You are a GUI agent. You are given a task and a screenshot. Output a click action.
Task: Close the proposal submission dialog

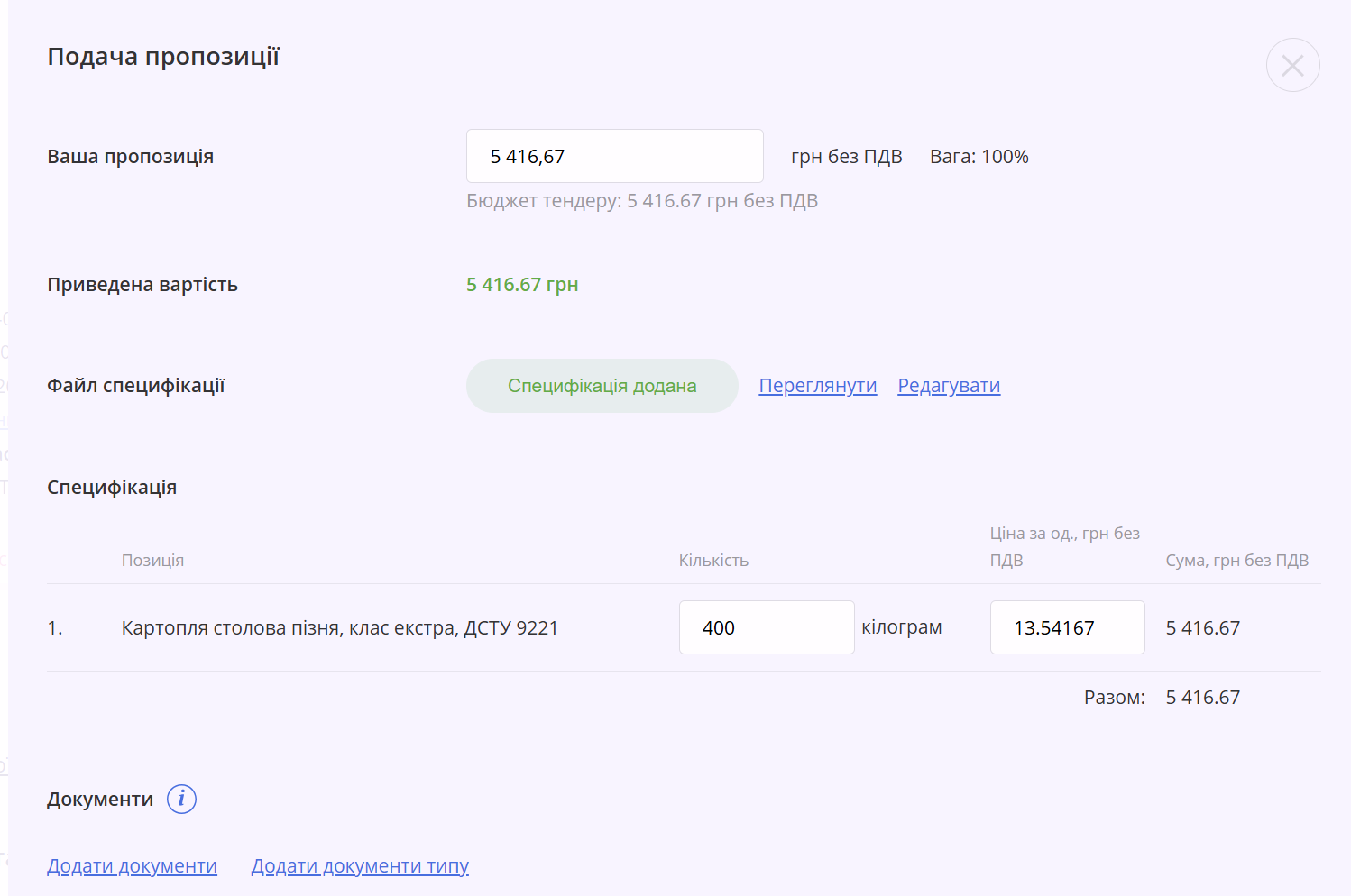1292,65
